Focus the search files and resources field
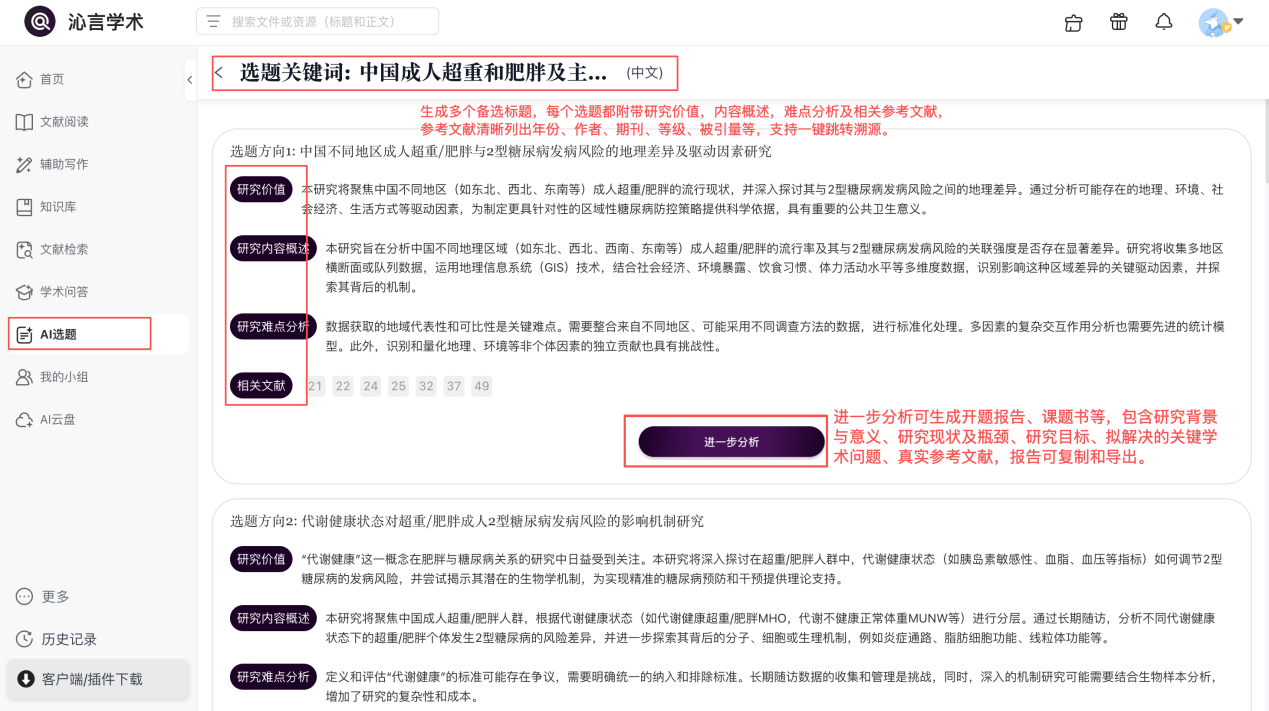The width and height of the screenshot is (1269, 711). pos(318,21)
